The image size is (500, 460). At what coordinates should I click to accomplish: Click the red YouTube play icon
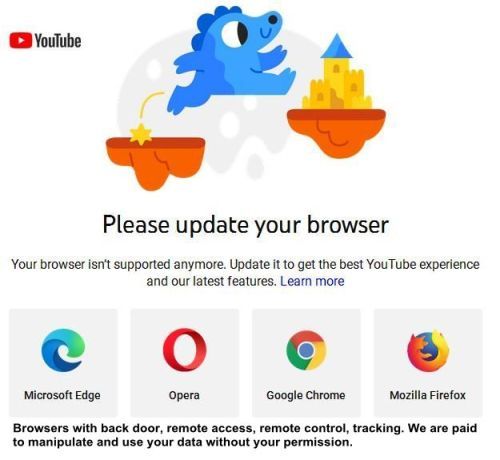coord(21,41)
